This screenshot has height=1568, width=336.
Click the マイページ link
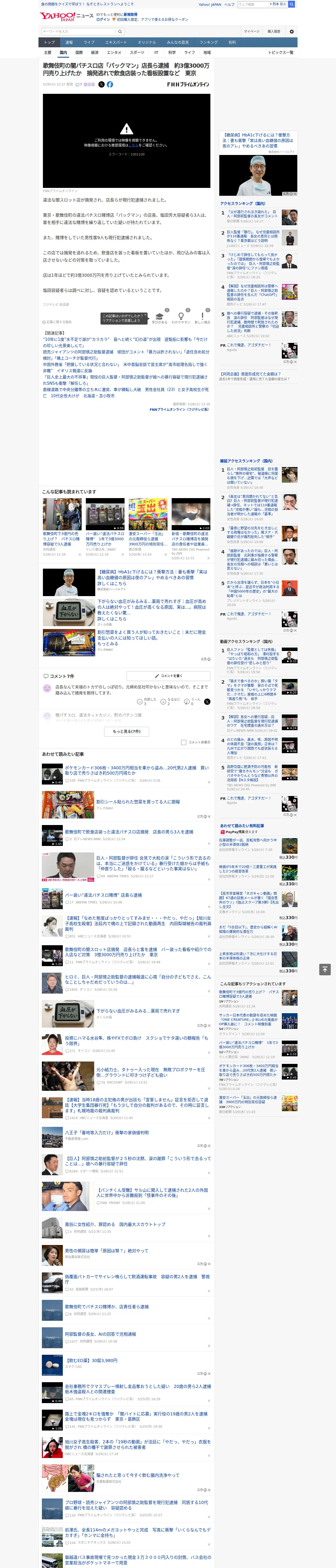(251, 32)
